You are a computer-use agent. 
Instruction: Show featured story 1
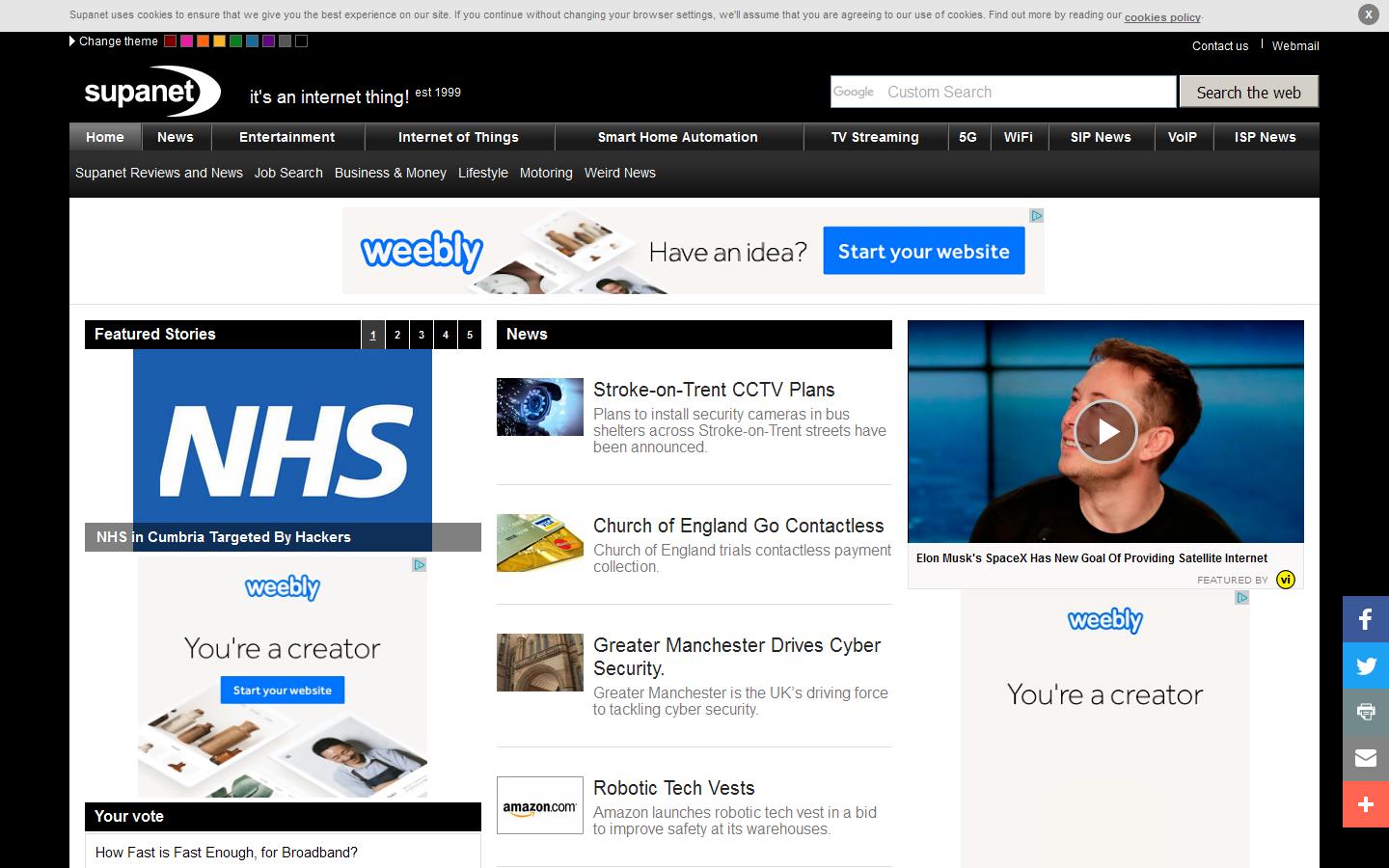[x=373, y=335]
